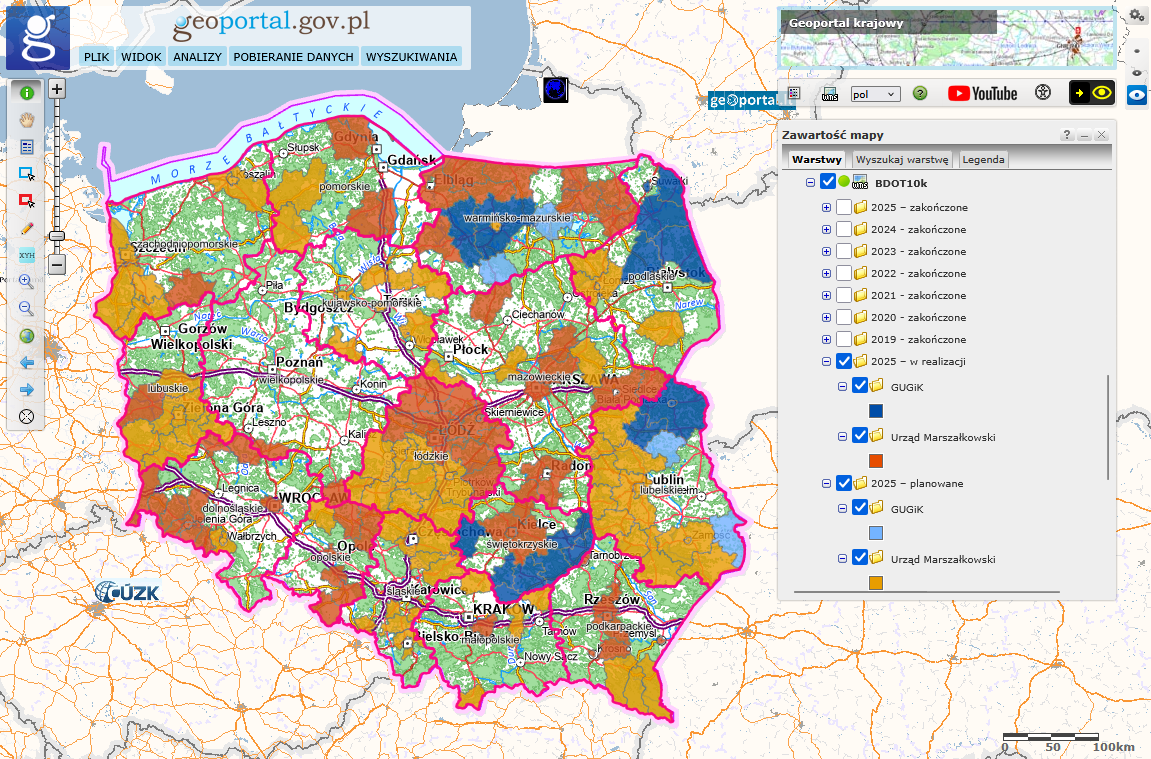This screenshot has height=759, width=1151.
Task: Select the pencil drawing tool
Action: (x=27, y=228)
